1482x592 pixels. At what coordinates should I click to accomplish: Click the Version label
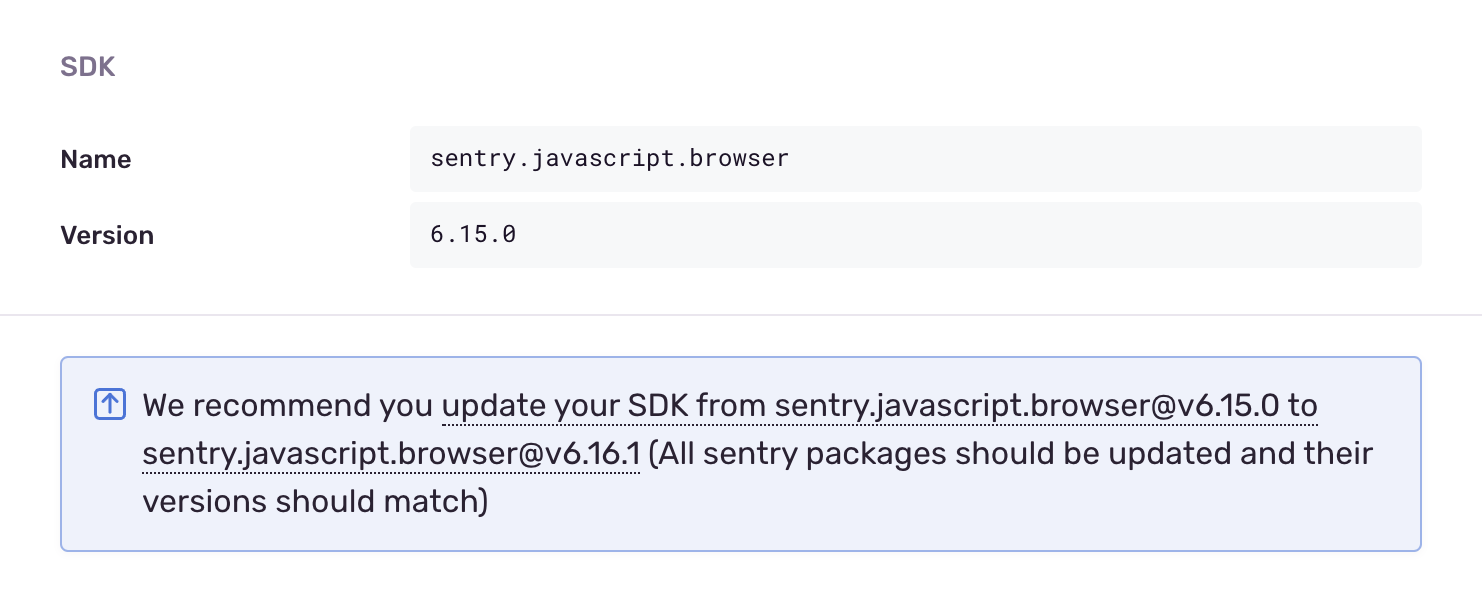[x=107, y=234]
